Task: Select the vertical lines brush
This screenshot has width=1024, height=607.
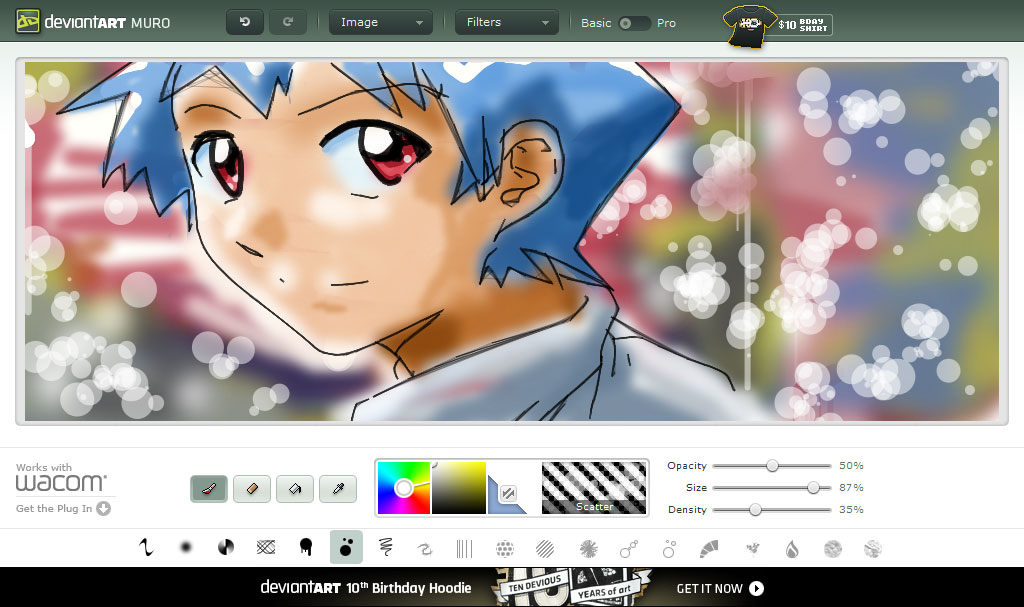Action: (x=464, y=549)
